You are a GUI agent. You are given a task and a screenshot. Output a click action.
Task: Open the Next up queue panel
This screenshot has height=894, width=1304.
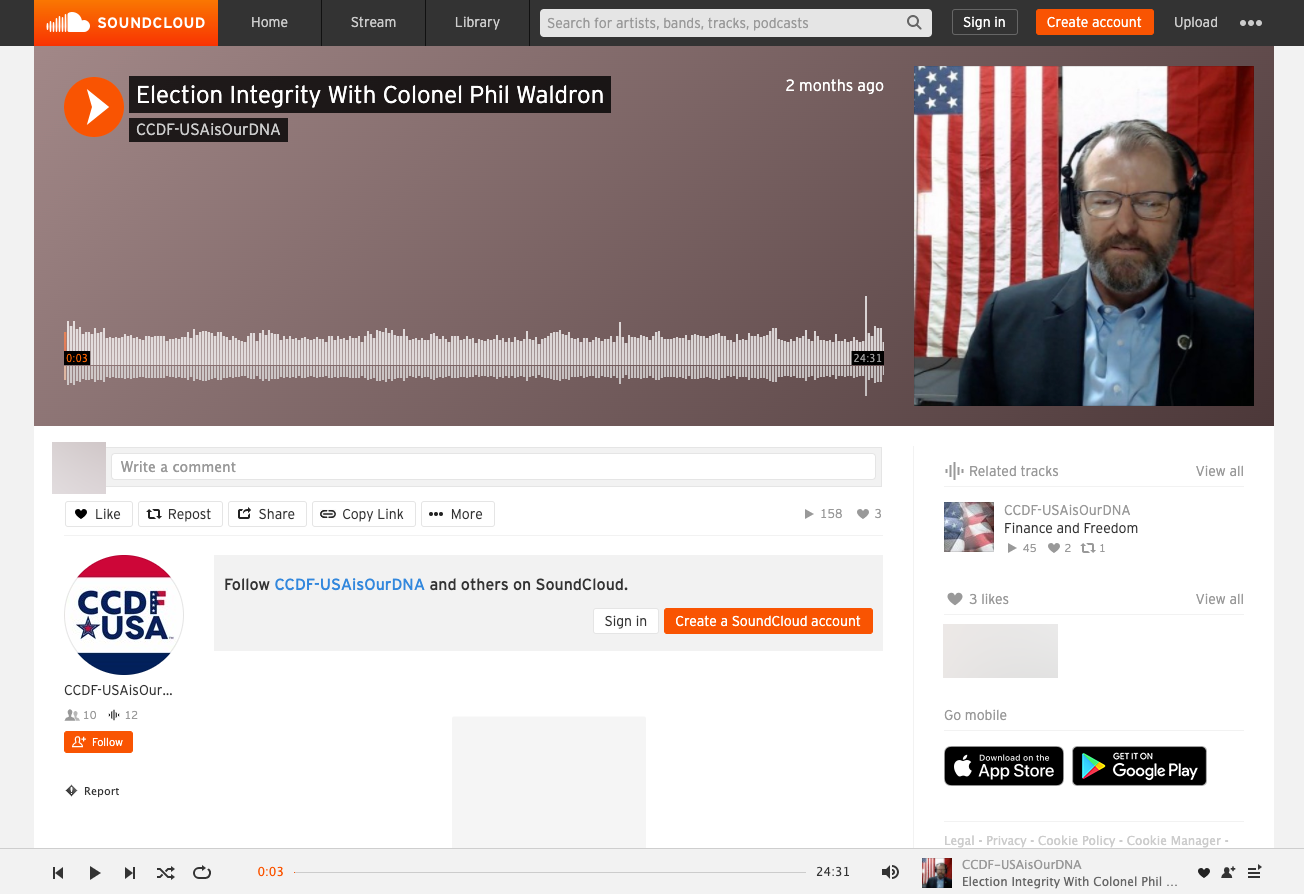click(x=1255, y=872)
